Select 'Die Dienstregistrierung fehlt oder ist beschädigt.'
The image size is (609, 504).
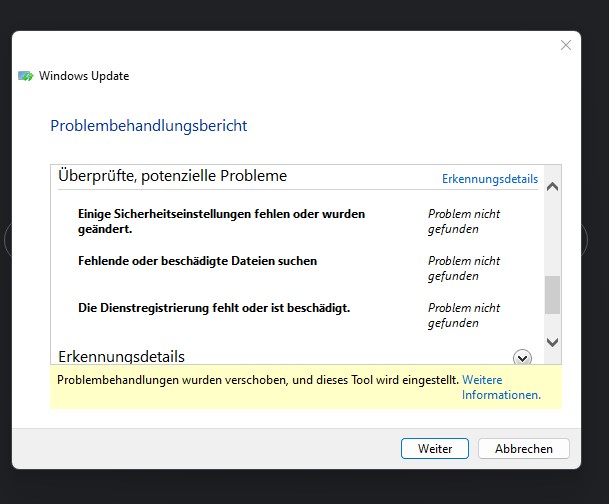(x=214, y=308)
